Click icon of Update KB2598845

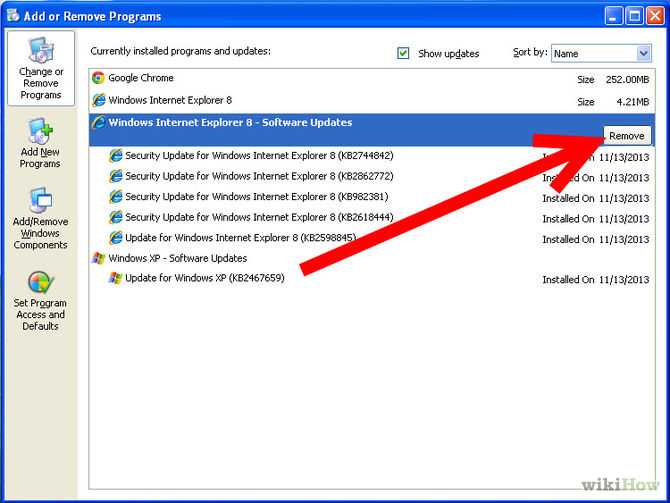coord(115,238)
